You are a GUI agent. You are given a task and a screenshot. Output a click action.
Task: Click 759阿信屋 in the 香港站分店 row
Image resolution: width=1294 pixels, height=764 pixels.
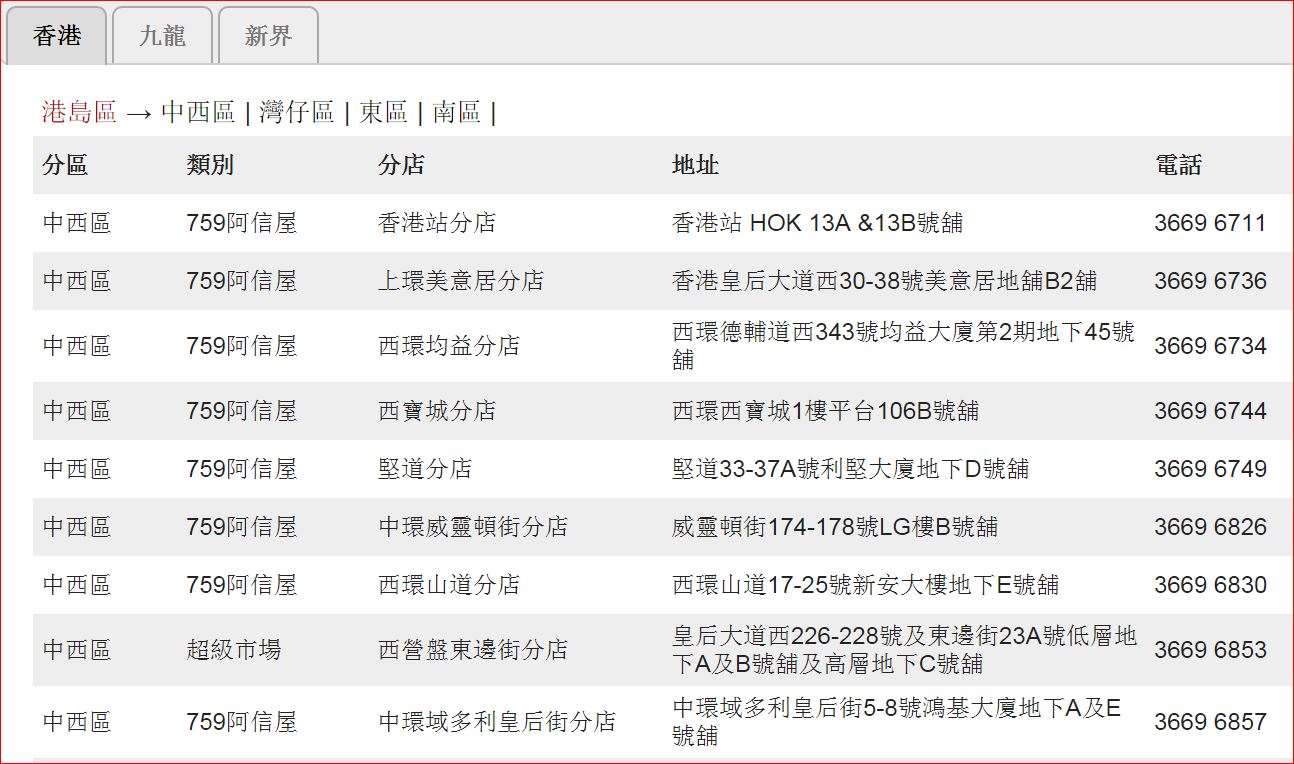(x=242, y=223)
